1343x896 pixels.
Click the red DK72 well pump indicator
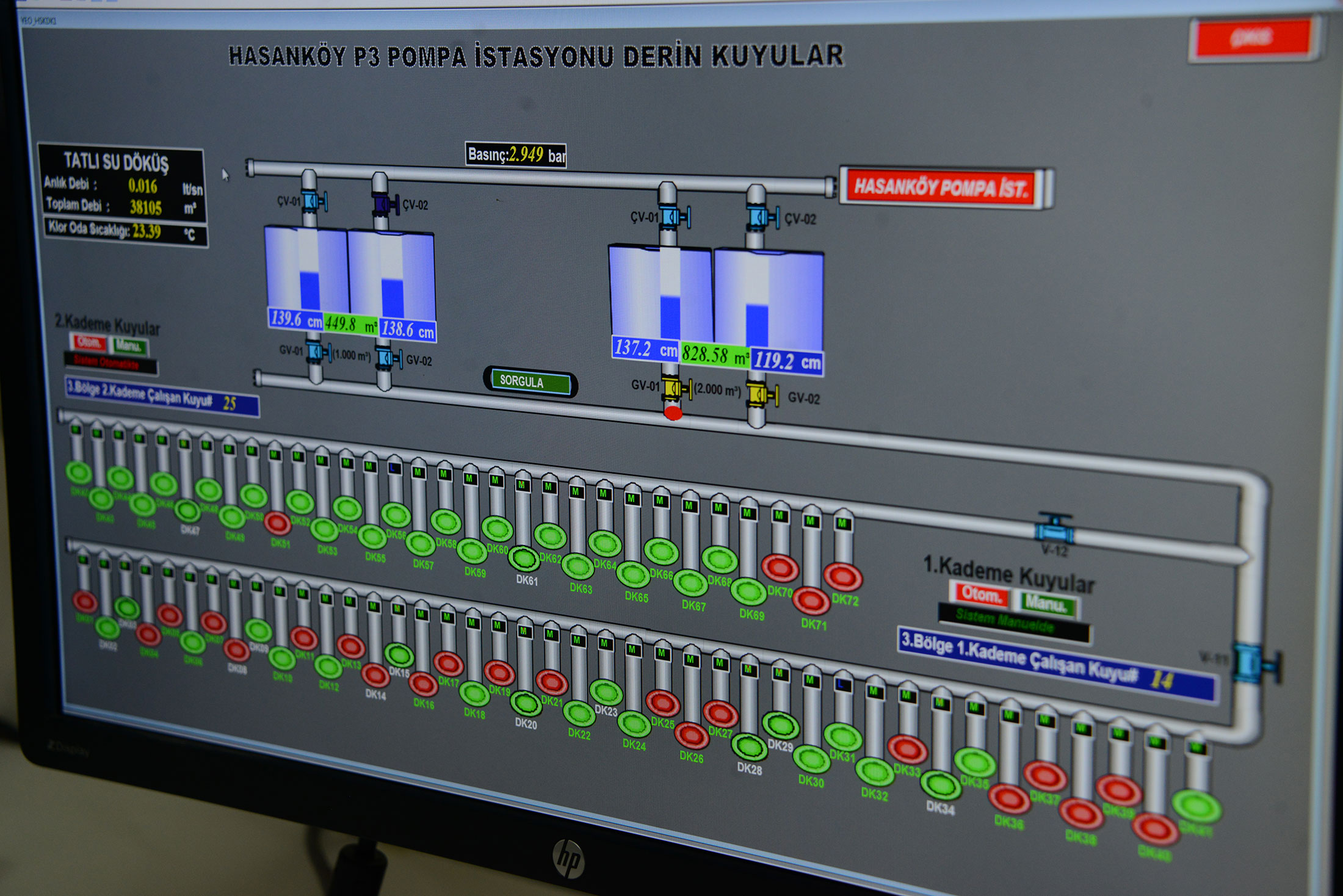coord(843,576)
